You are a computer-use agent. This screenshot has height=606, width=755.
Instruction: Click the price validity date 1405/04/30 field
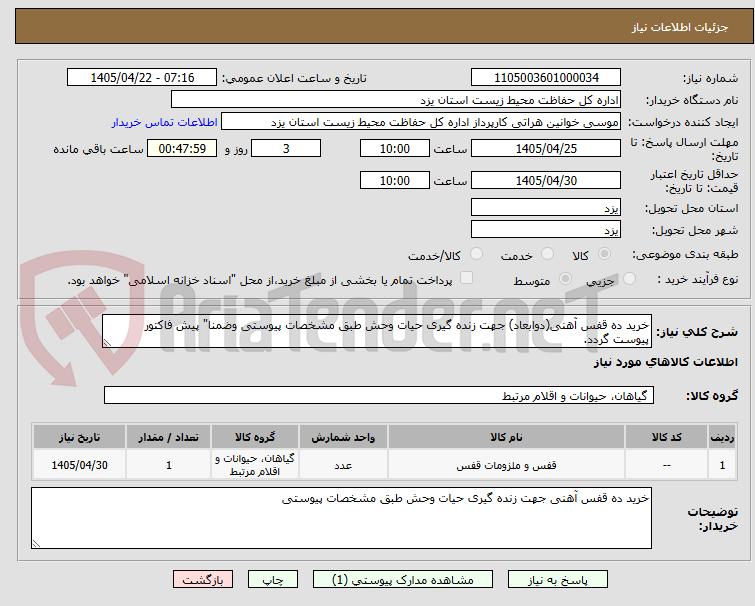(546, 180)
